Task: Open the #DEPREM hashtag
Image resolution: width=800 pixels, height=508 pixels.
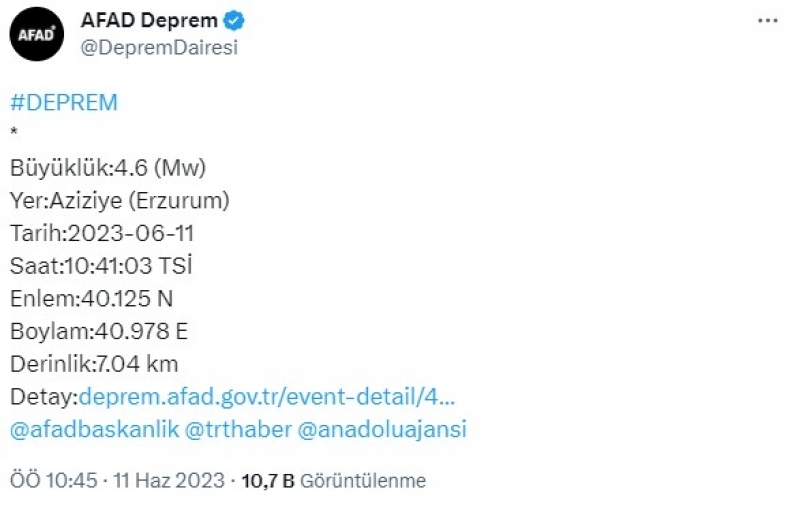Action: point(64,103)
